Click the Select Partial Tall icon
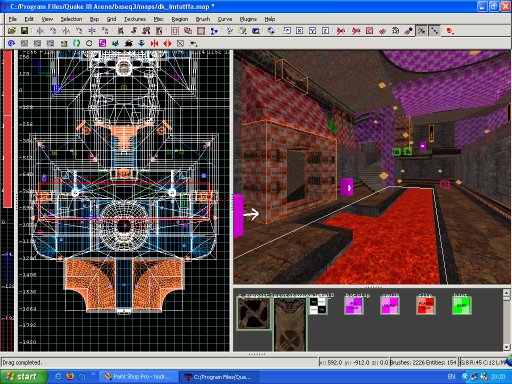Viewport: 512px width, 384px height. (x=146, y=31)
